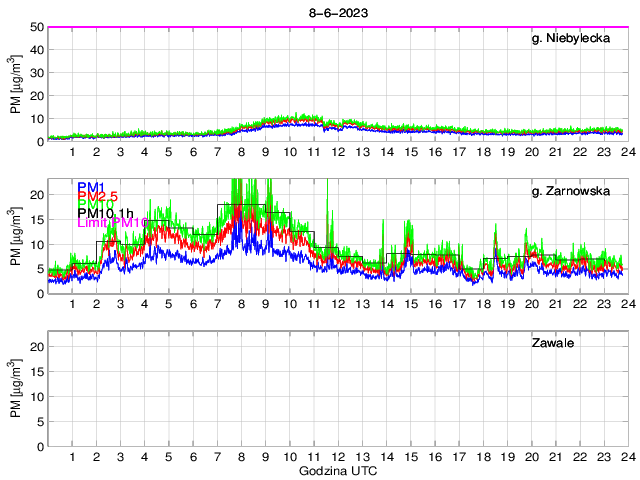Screen dimensions: 640x480
Task: Click the blue PM1 legend entry
Action: 89,186
